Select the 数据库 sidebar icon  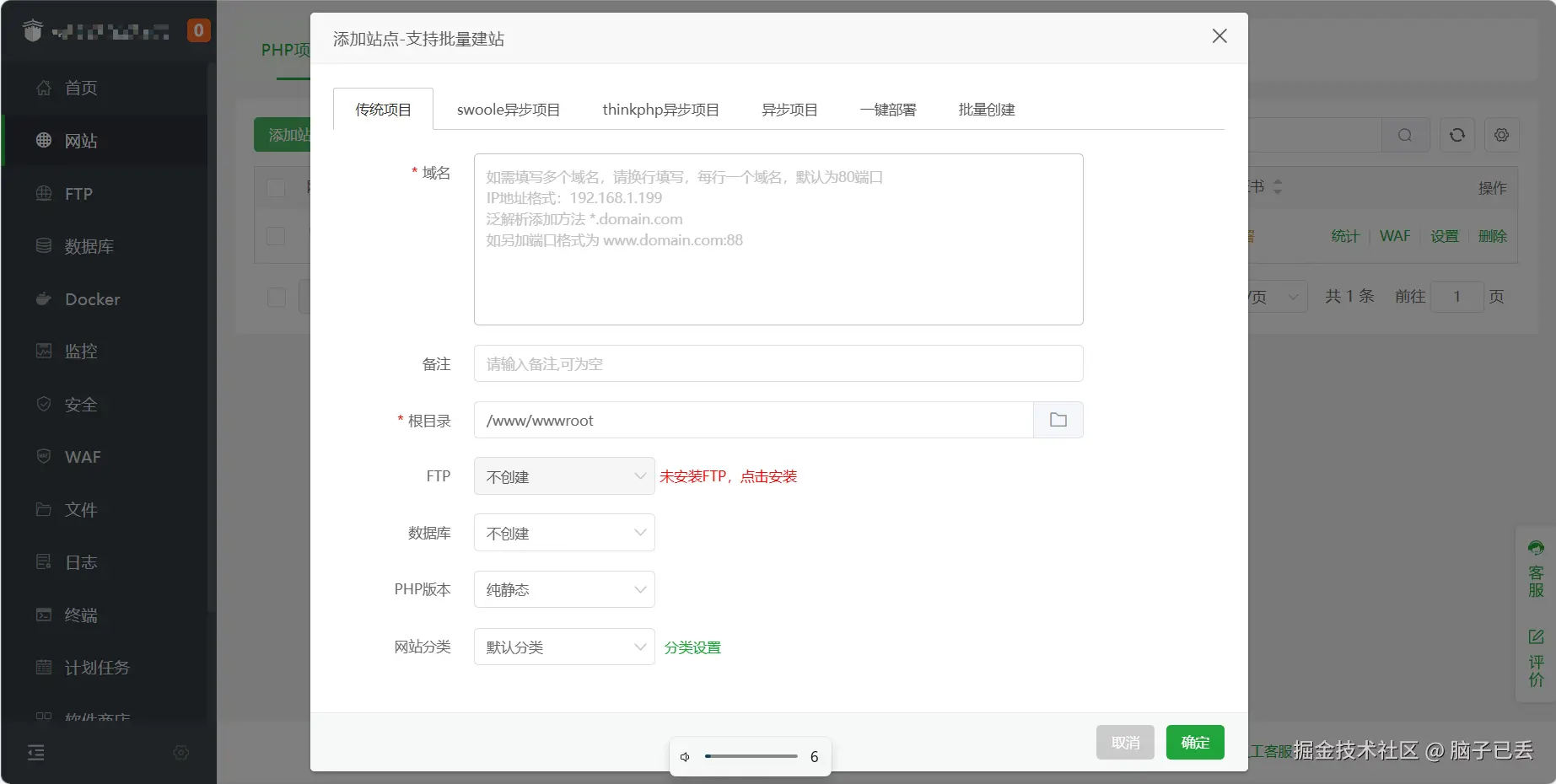tap(87, 246)
